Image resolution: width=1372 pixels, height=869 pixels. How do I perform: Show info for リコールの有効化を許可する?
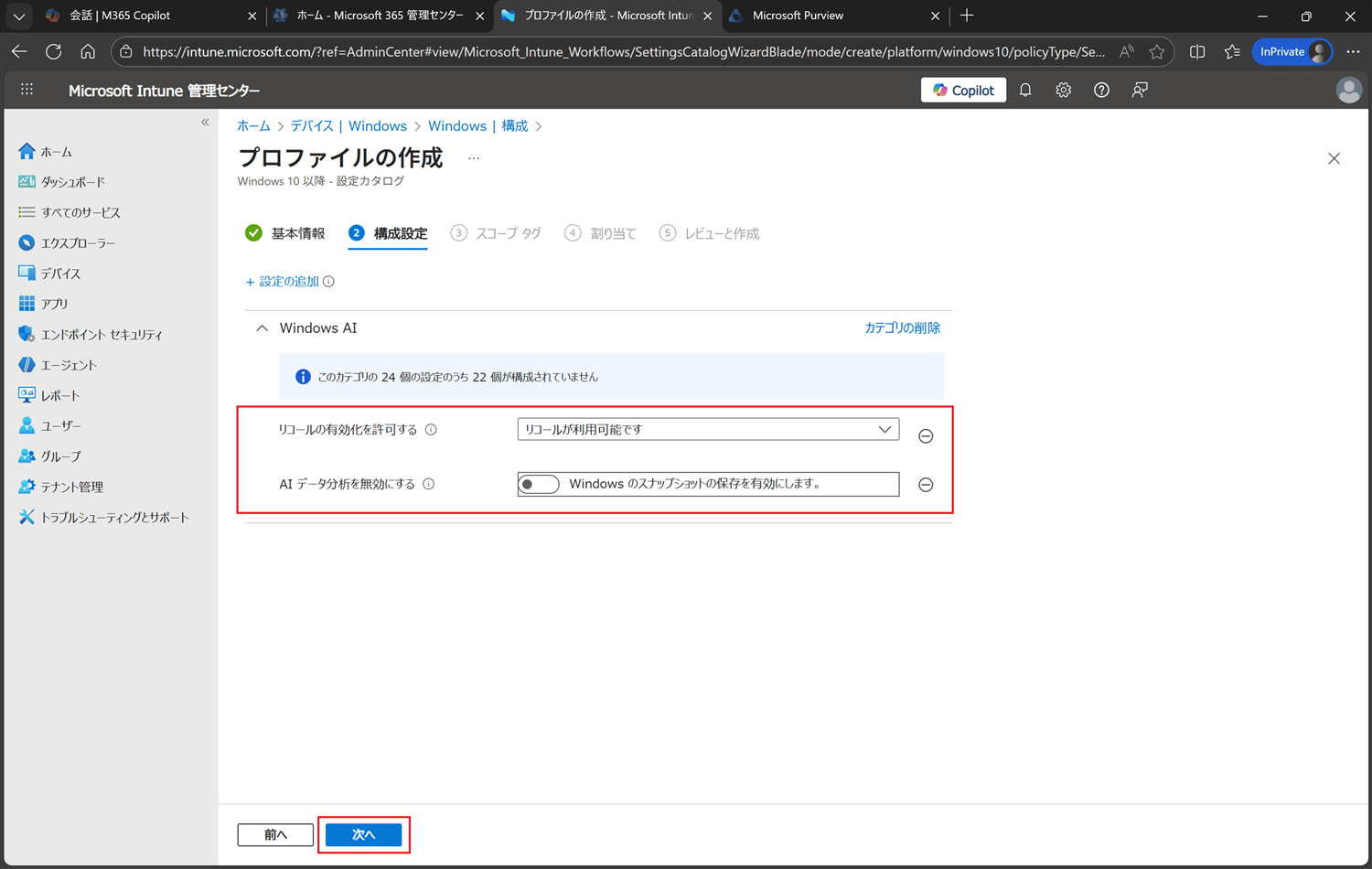point(431,430)
